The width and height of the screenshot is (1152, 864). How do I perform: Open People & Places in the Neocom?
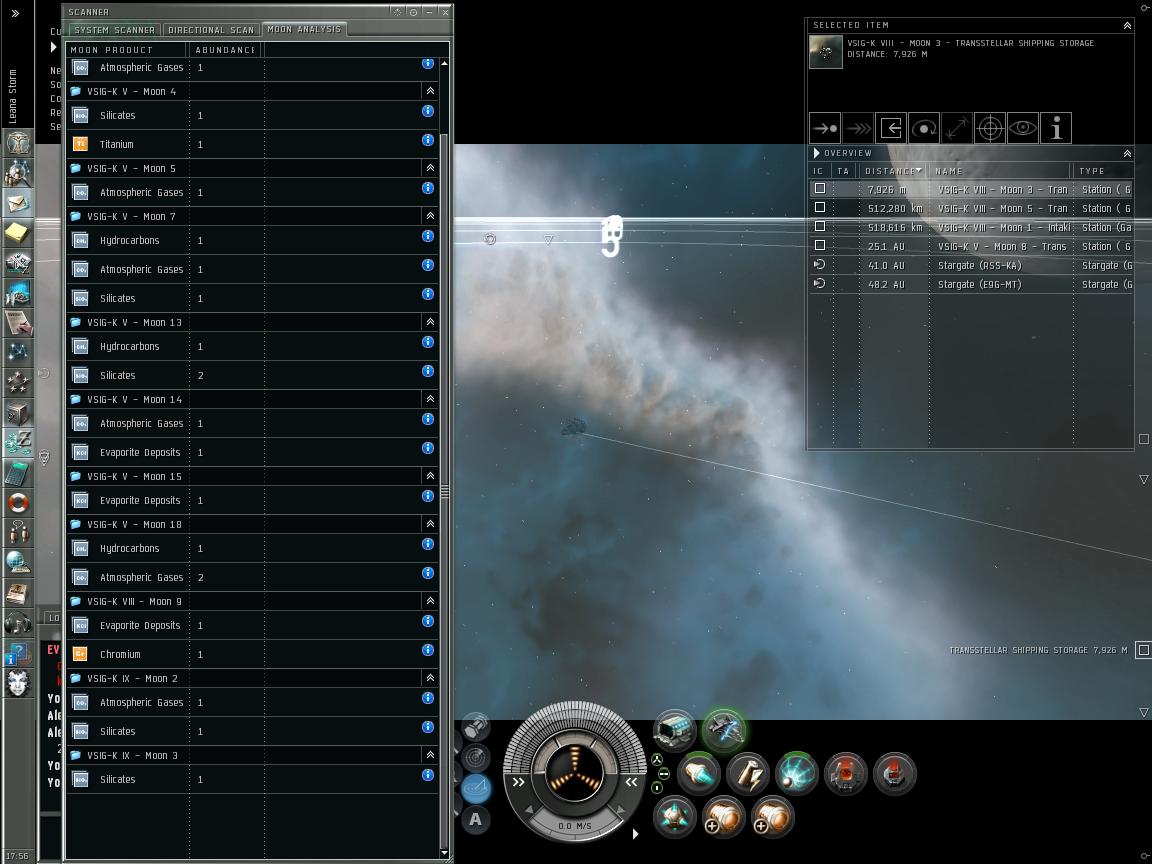click(x=18, y=172)
